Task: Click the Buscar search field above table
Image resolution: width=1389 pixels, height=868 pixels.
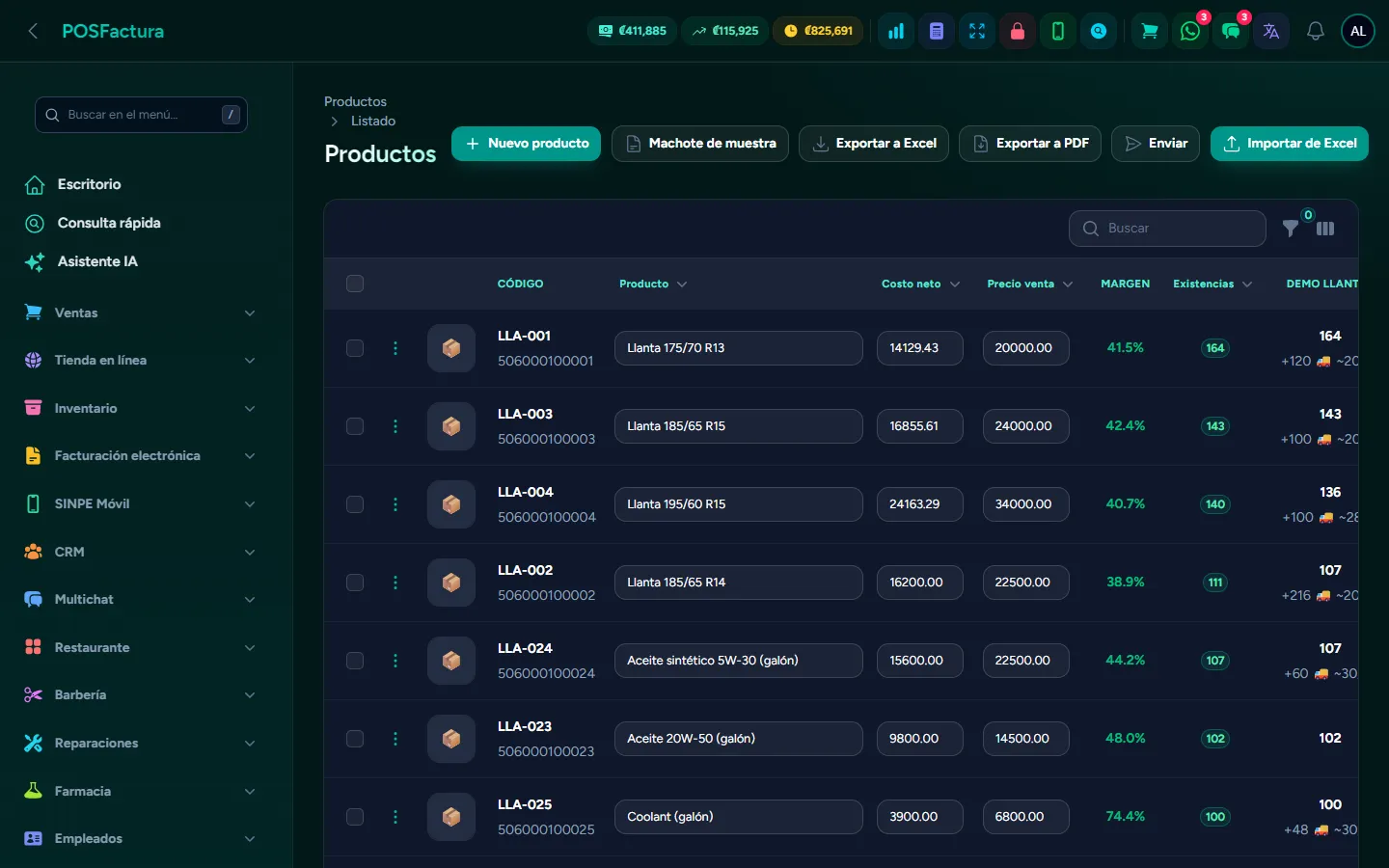Action: click(1167, 229)
